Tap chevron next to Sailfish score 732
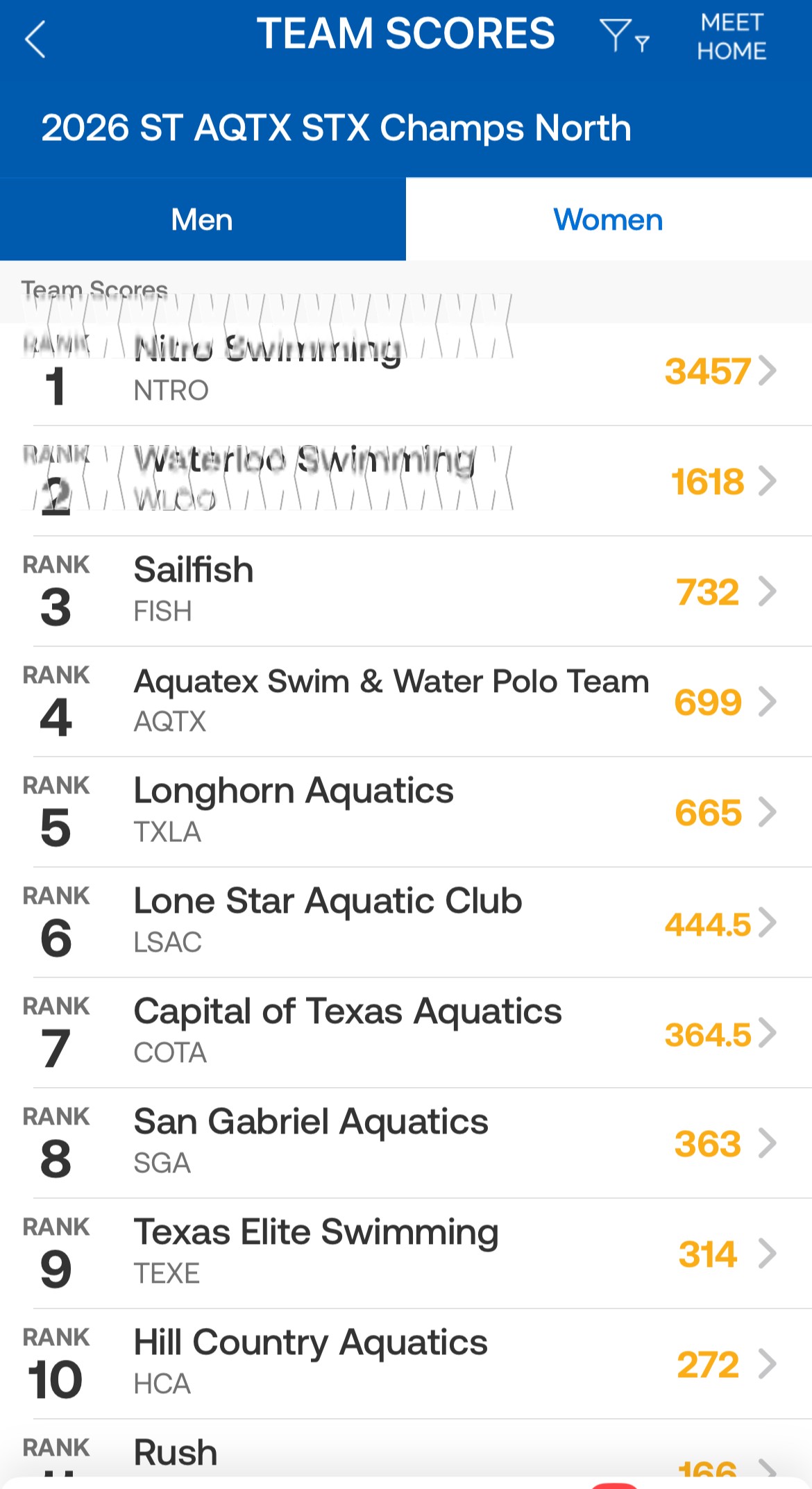The image size is (812, 1489). coord(768,591)
